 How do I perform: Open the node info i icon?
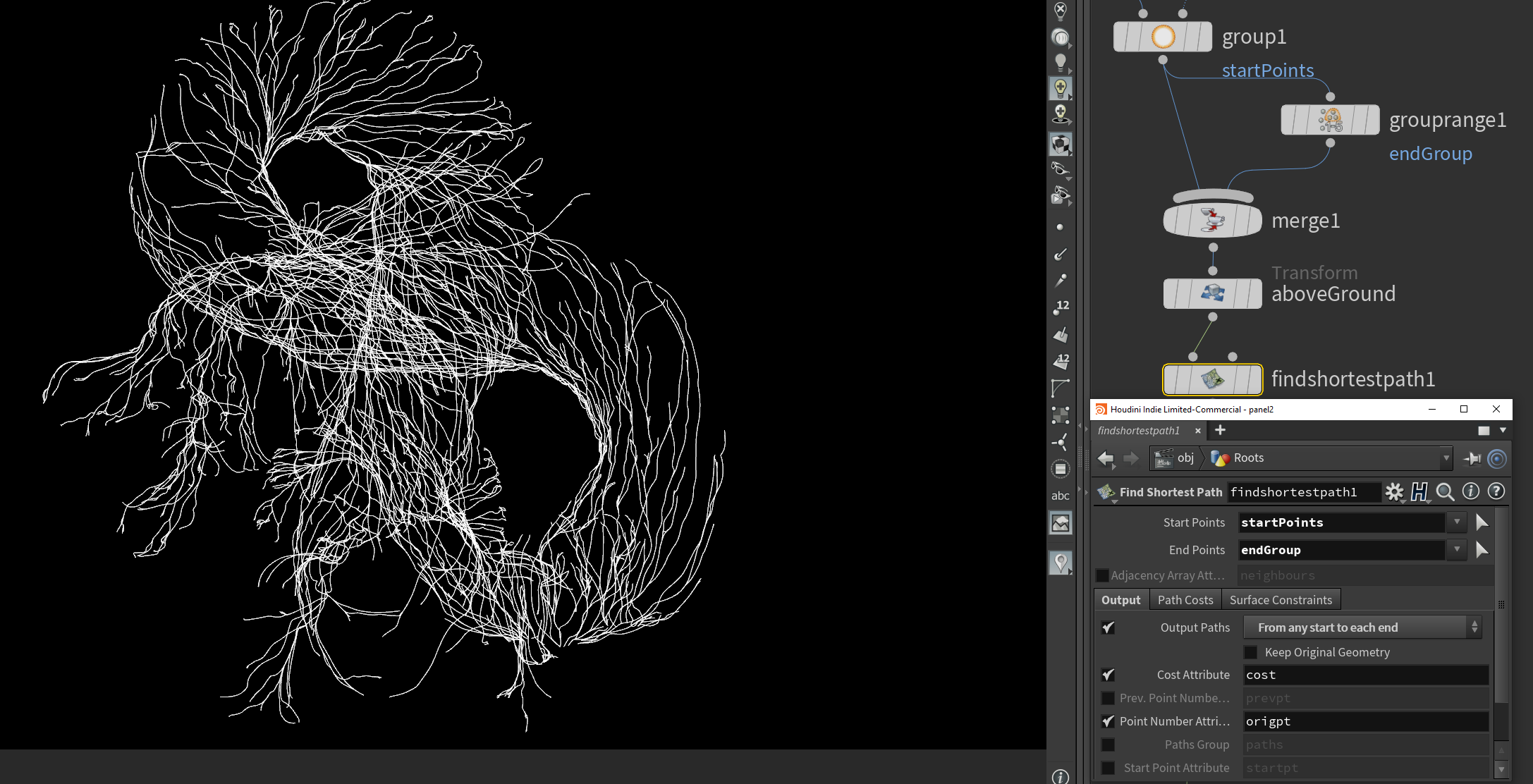pos(1470,491)
